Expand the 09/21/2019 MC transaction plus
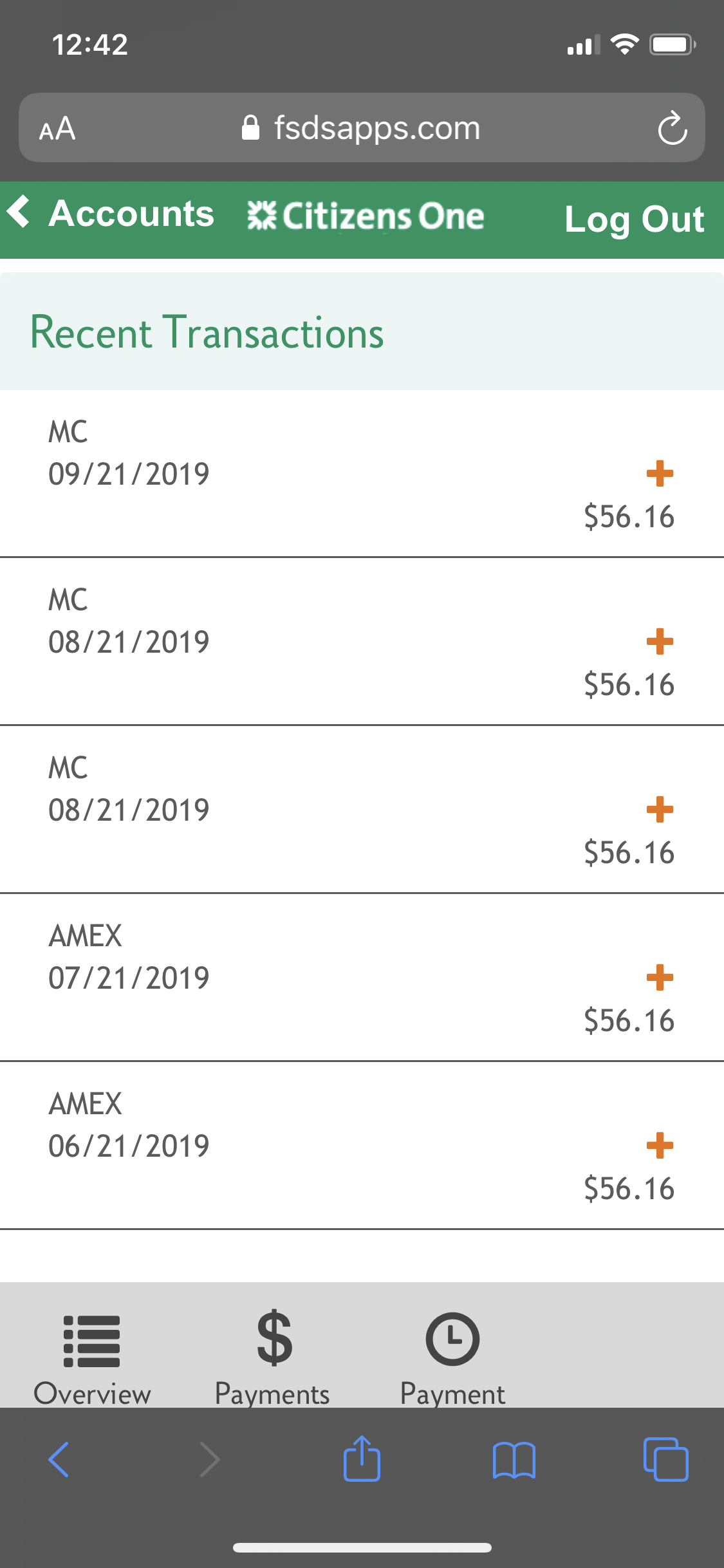The height and width of the screenshot is (1568, 724). 660,474
